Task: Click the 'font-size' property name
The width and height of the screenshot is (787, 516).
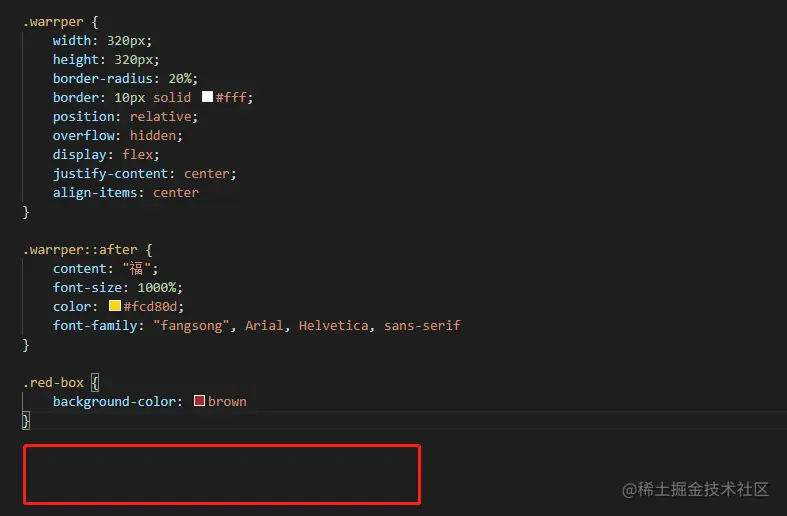Action: 87,288
